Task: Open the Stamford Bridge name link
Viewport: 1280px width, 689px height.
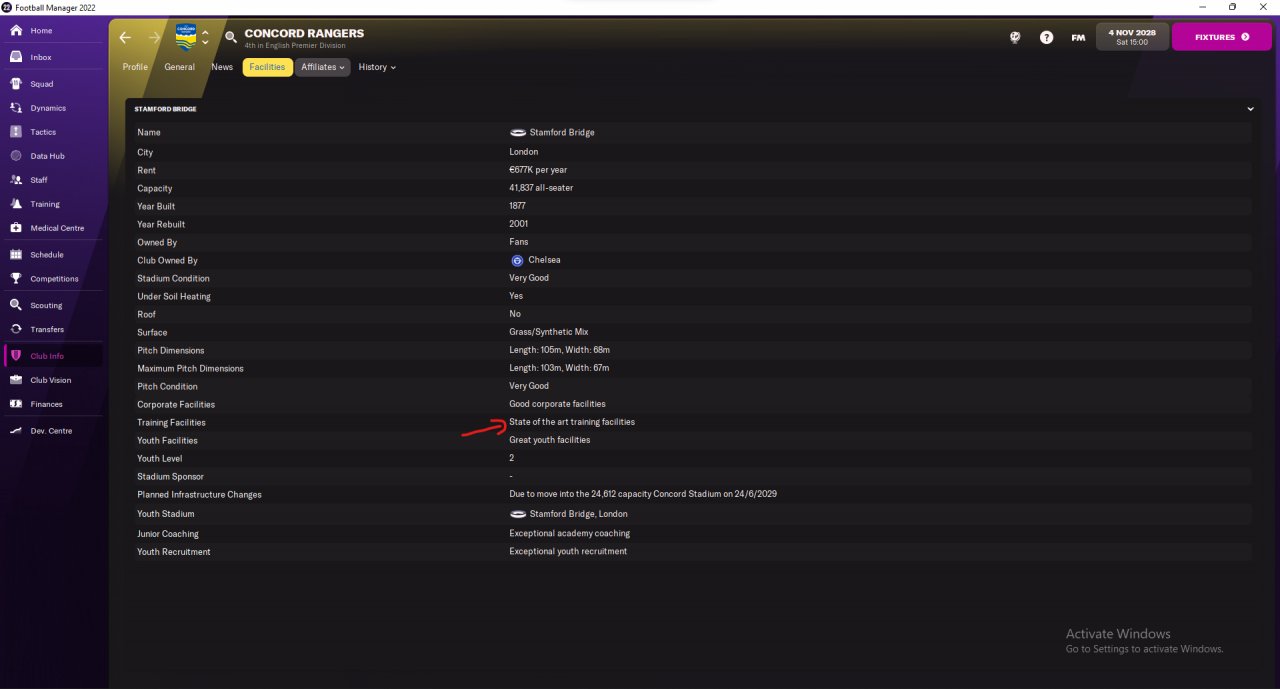Action: [562, 132]
